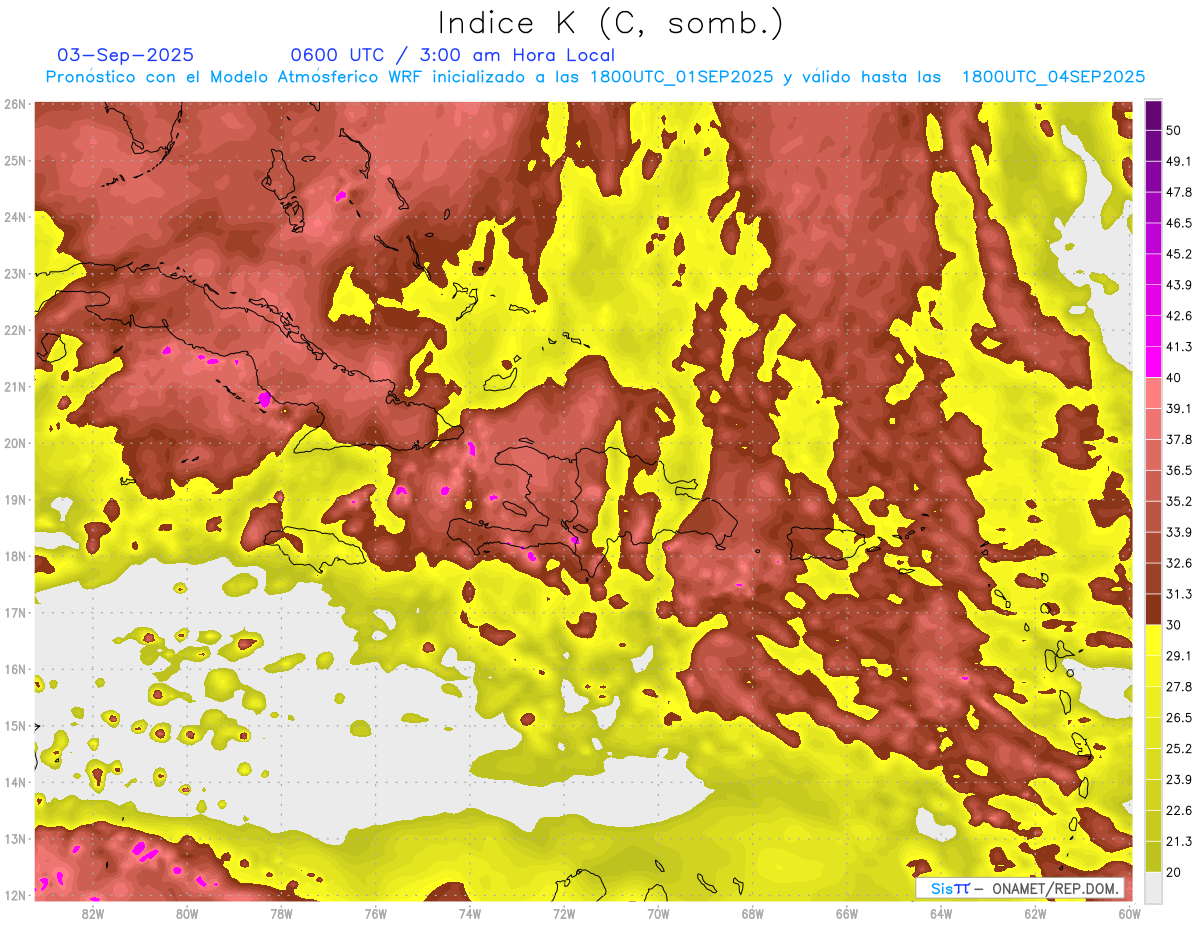This screenshot has width=1200, height=927.
Task: Click the '0600 UTC / 3:00 am Hora Local' time
Action: click(x=452, y=55)
